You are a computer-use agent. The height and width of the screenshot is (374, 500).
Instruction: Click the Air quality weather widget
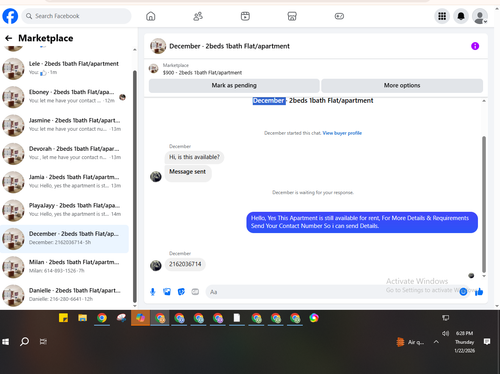pyautogui.click(x=410, y=342)
